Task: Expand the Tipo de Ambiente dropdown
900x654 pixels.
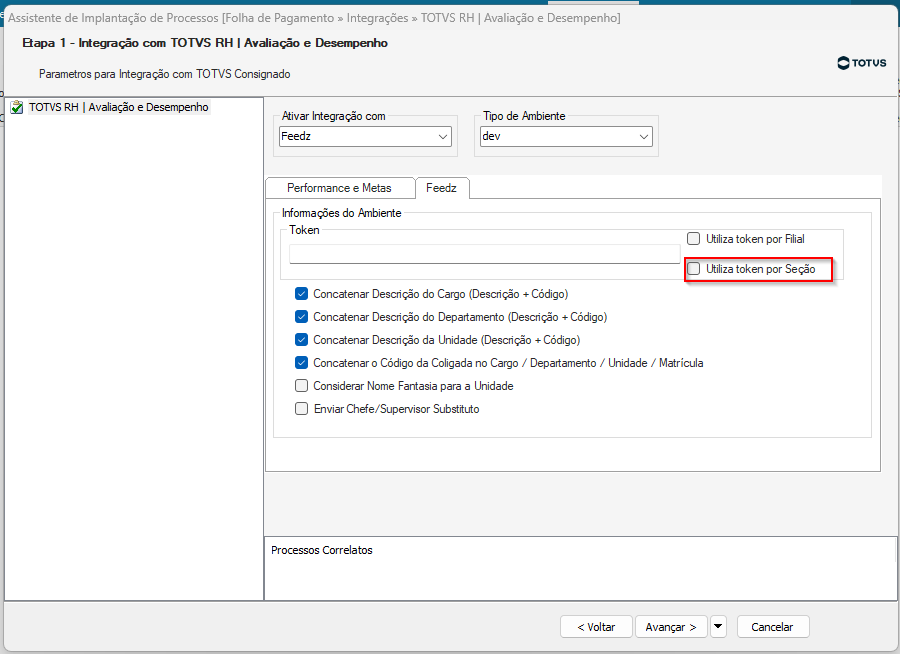Action: (x=644, y=137)
